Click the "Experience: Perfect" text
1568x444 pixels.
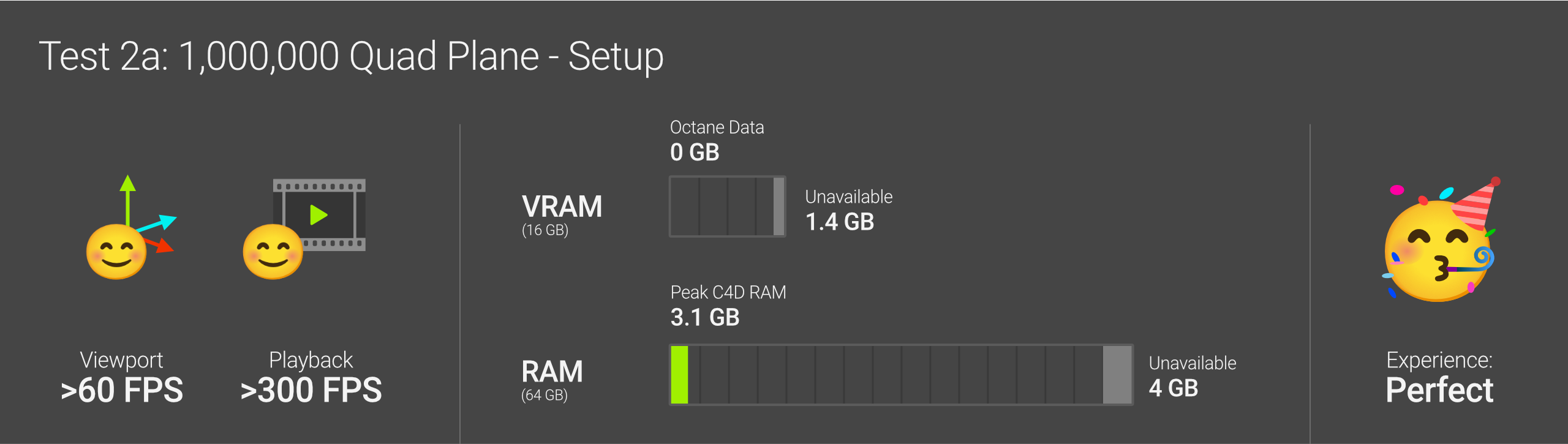[1439, 377]
